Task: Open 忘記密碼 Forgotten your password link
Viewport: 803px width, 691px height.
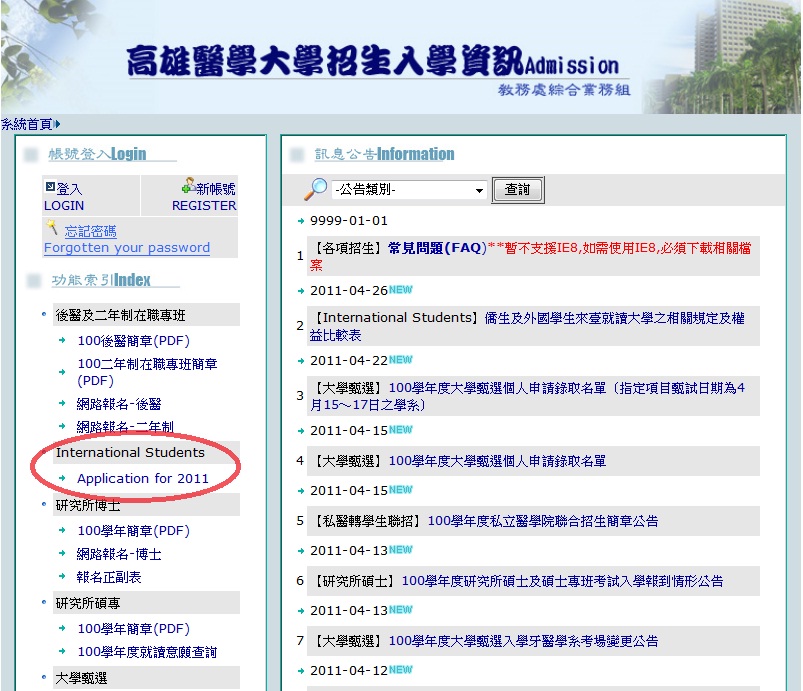Action: (127, 239)
